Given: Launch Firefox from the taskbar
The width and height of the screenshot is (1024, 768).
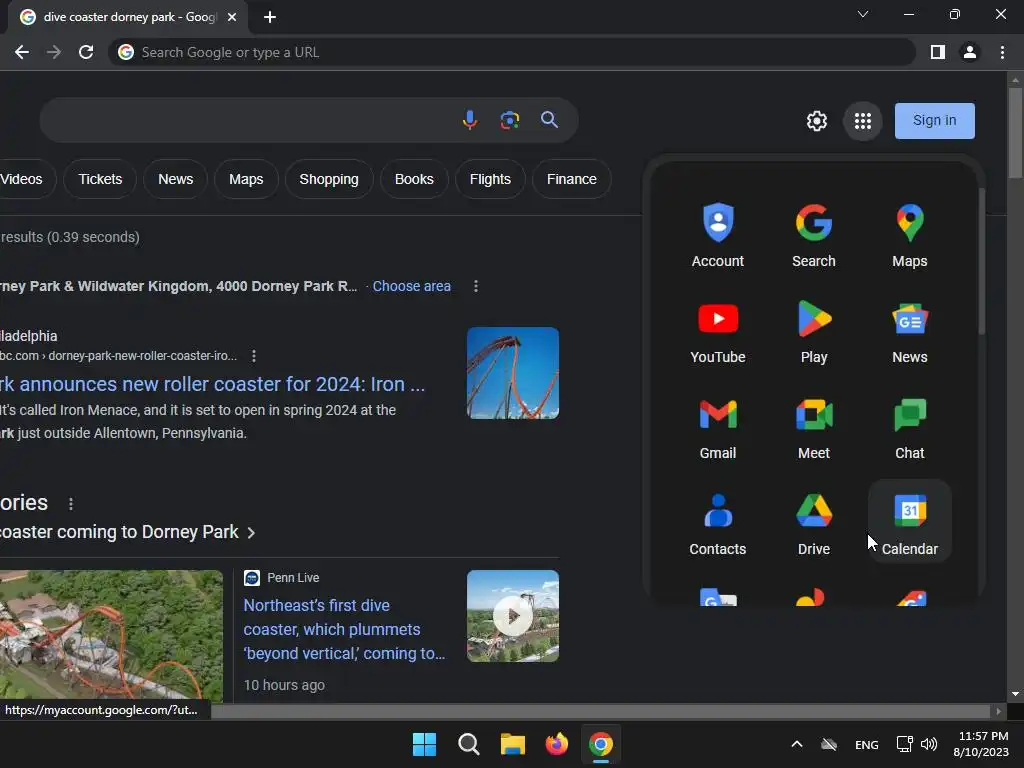Looking at the screenshot, I should (556, 744).
